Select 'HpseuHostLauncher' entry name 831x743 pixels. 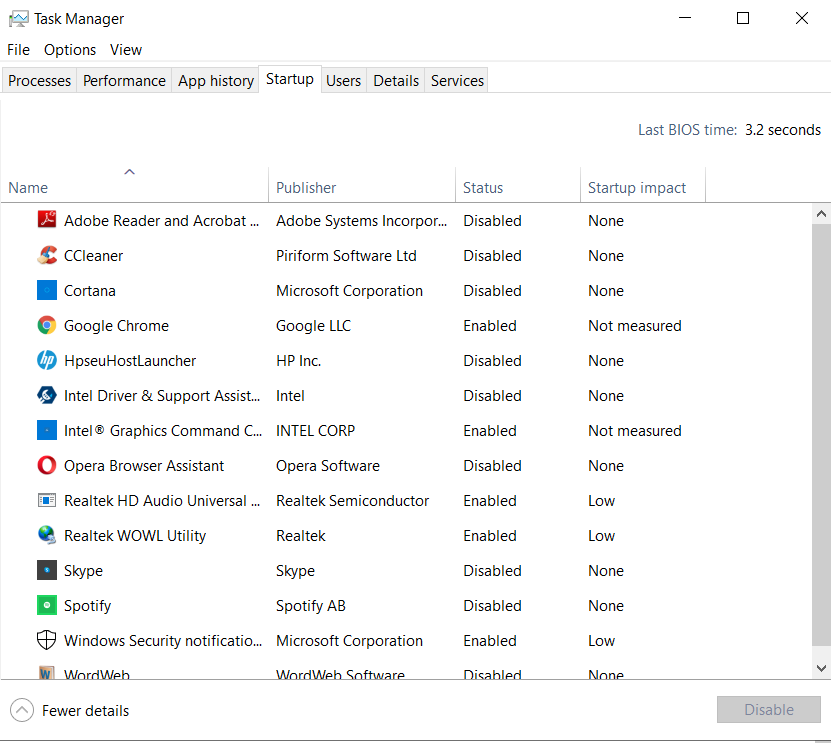coord(130,360)
